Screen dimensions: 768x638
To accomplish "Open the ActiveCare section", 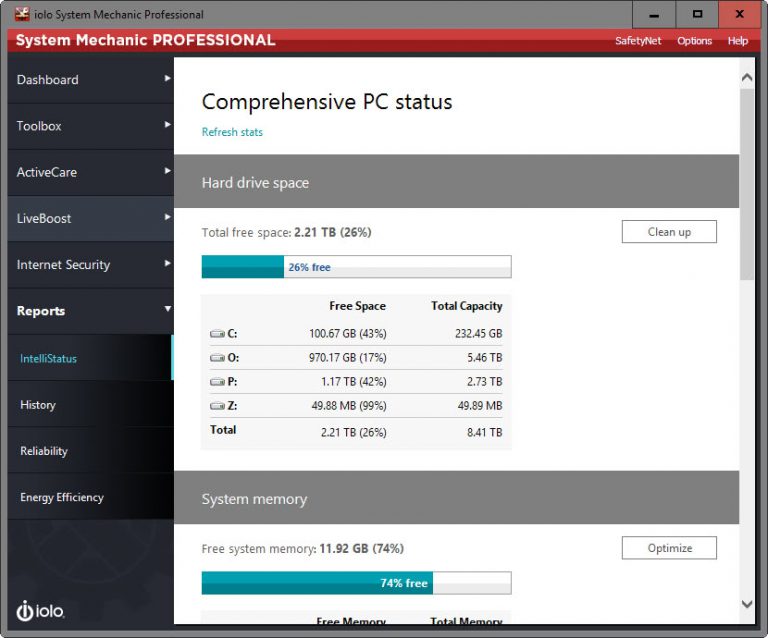I will click(x=91, y=172).
